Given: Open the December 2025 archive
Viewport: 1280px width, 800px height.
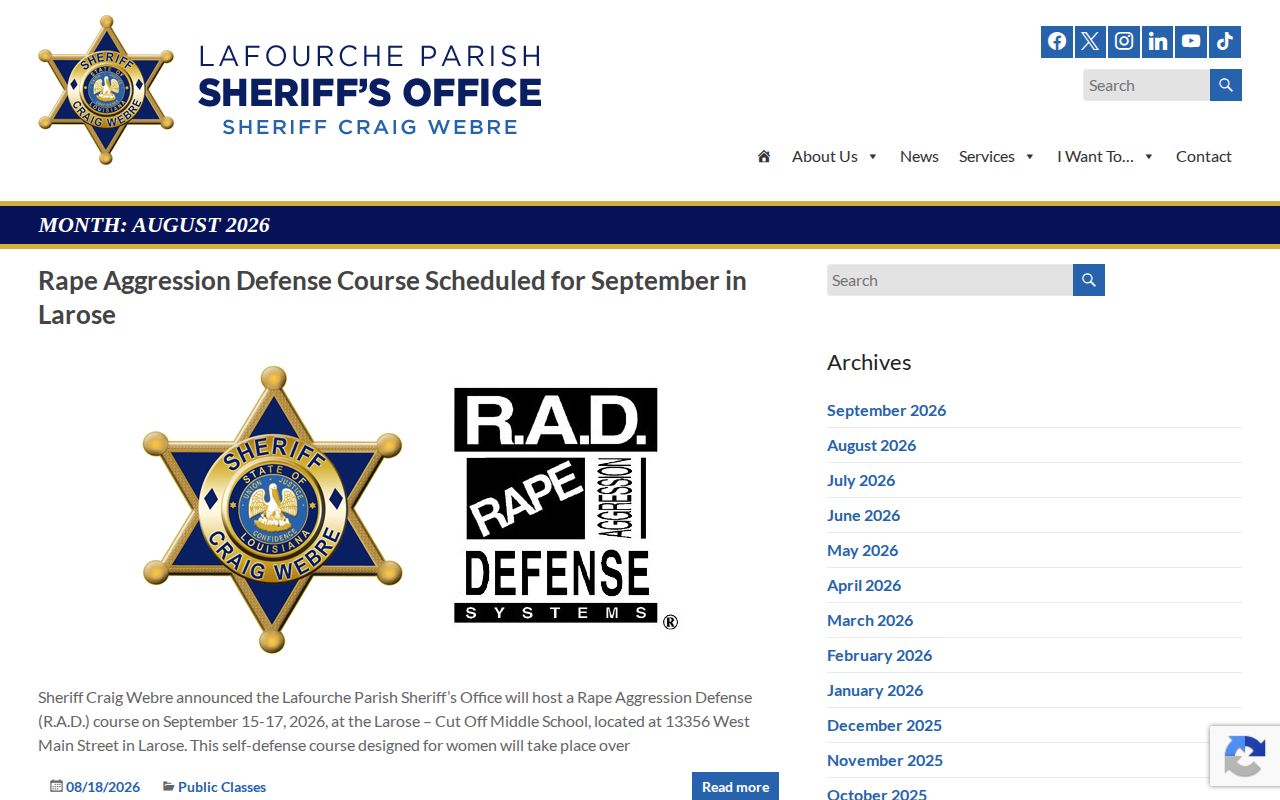Looking at the screenshot, I should pos(884,725).
